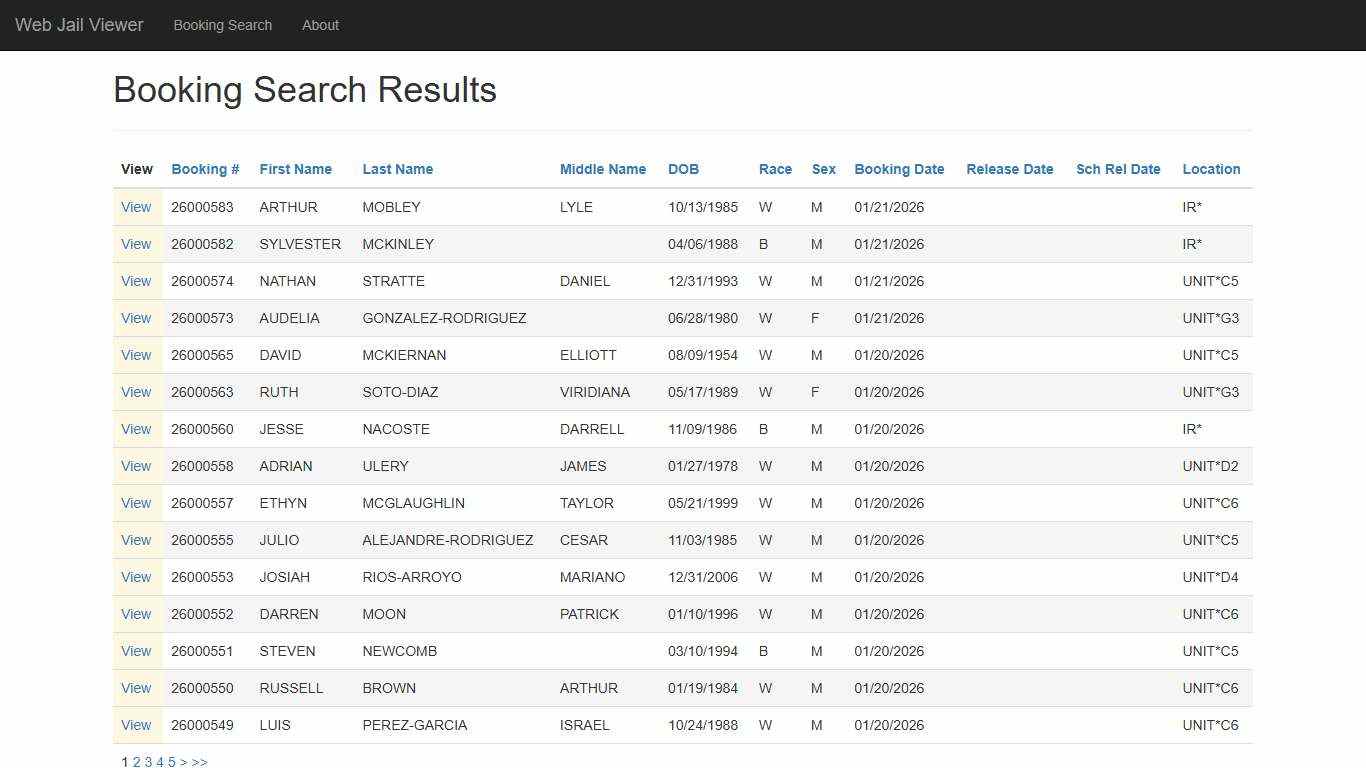Viewport: 1366px width, 768px height.
Task: View booking 26000583 for Arthur Mobley
Action: click(x=136, y=207)
